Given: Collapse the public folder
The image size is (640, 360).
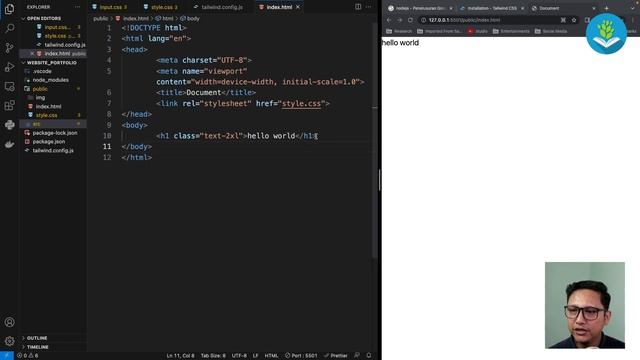Looking at the screenshot, I should (x=40, y=89).
